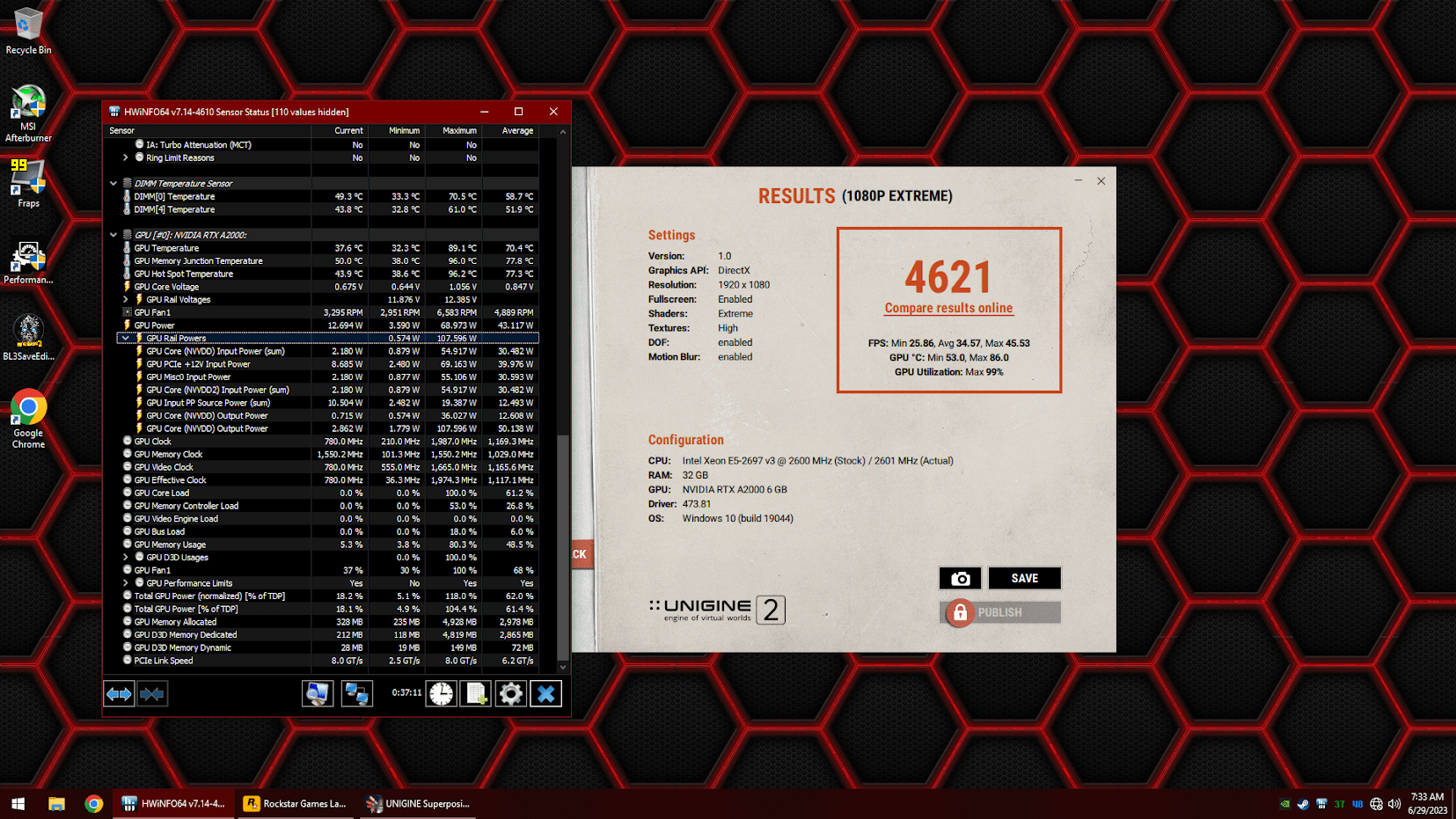1456x819 pixels.
Task: Select the GPU Core Voltage row
Action: click(322, 287)
